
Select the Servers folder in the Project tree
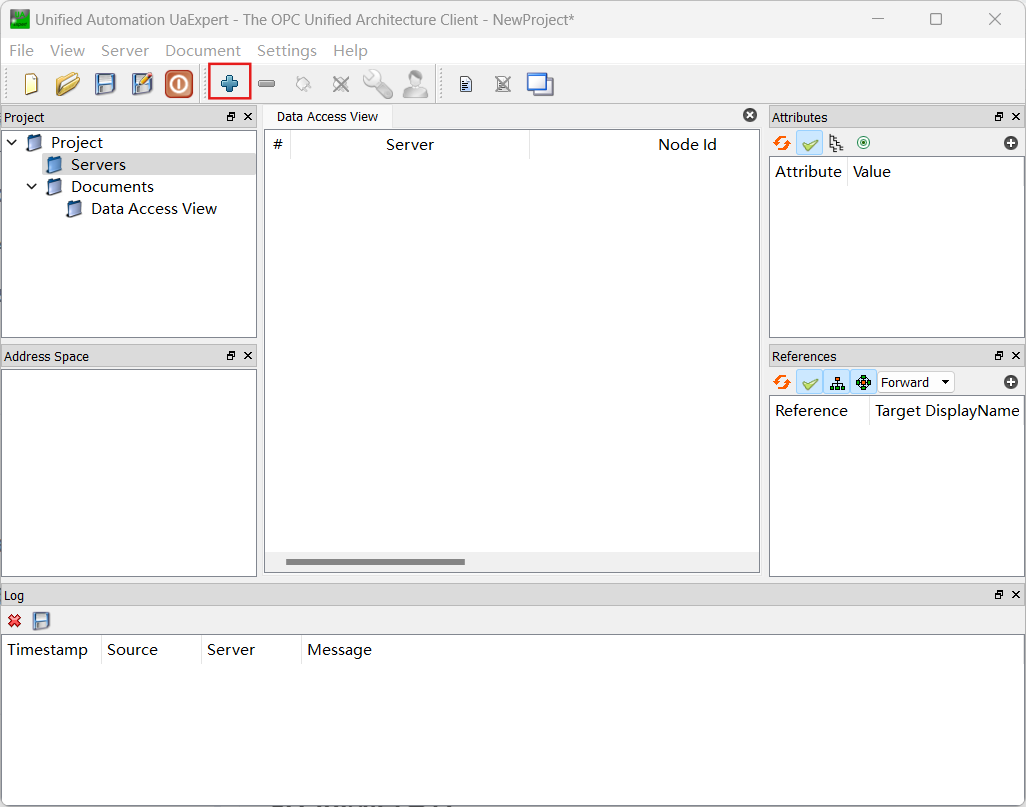click(98, 164)
